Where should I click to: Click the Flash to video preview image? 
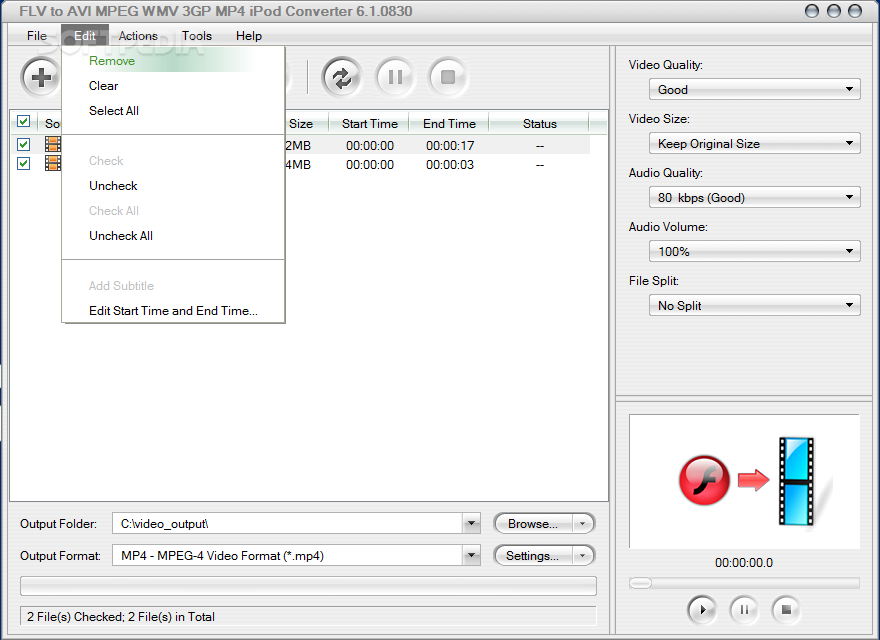pos(744,481)
